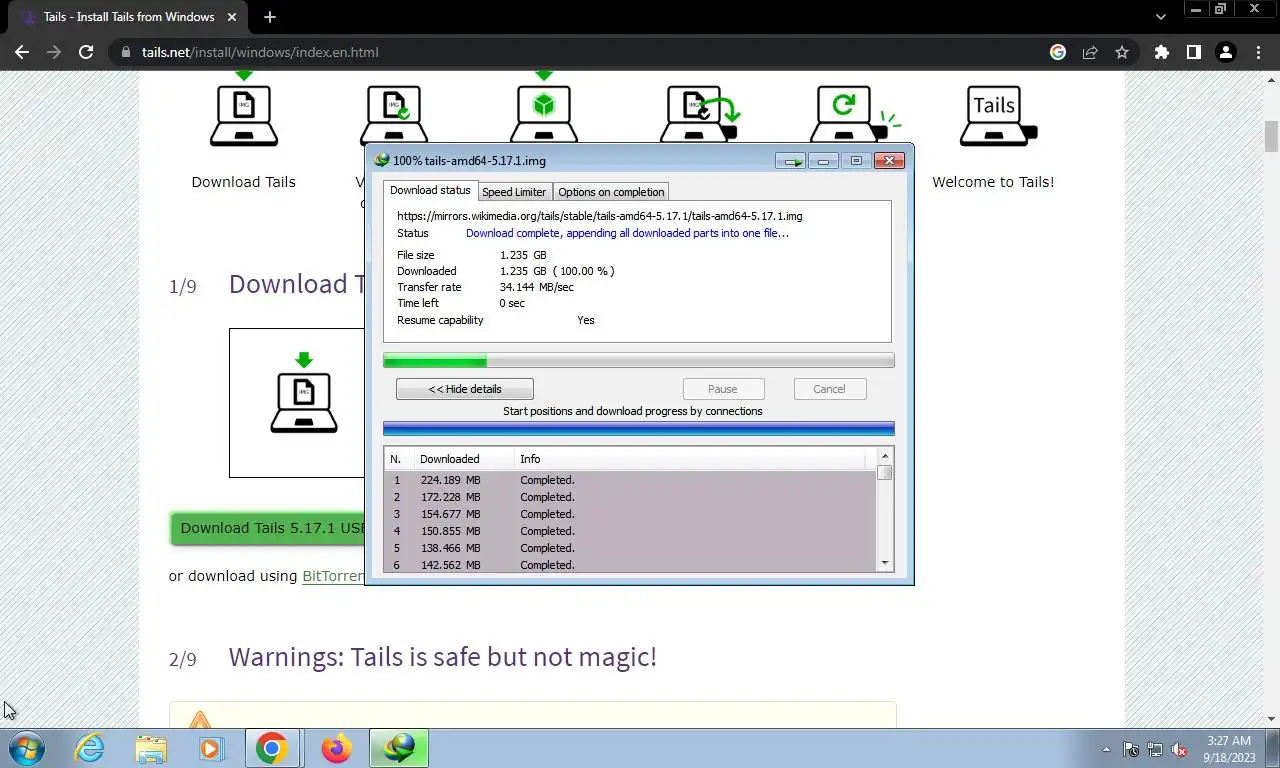Select connection row 2 with 172.228 MB
1280x768 pixels.
tap(630, 497)
